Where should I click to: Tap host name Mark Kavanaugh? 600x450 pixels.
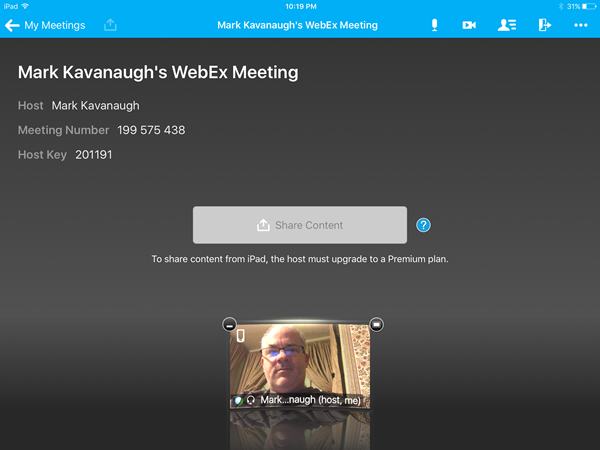click(x=96, y=106)
